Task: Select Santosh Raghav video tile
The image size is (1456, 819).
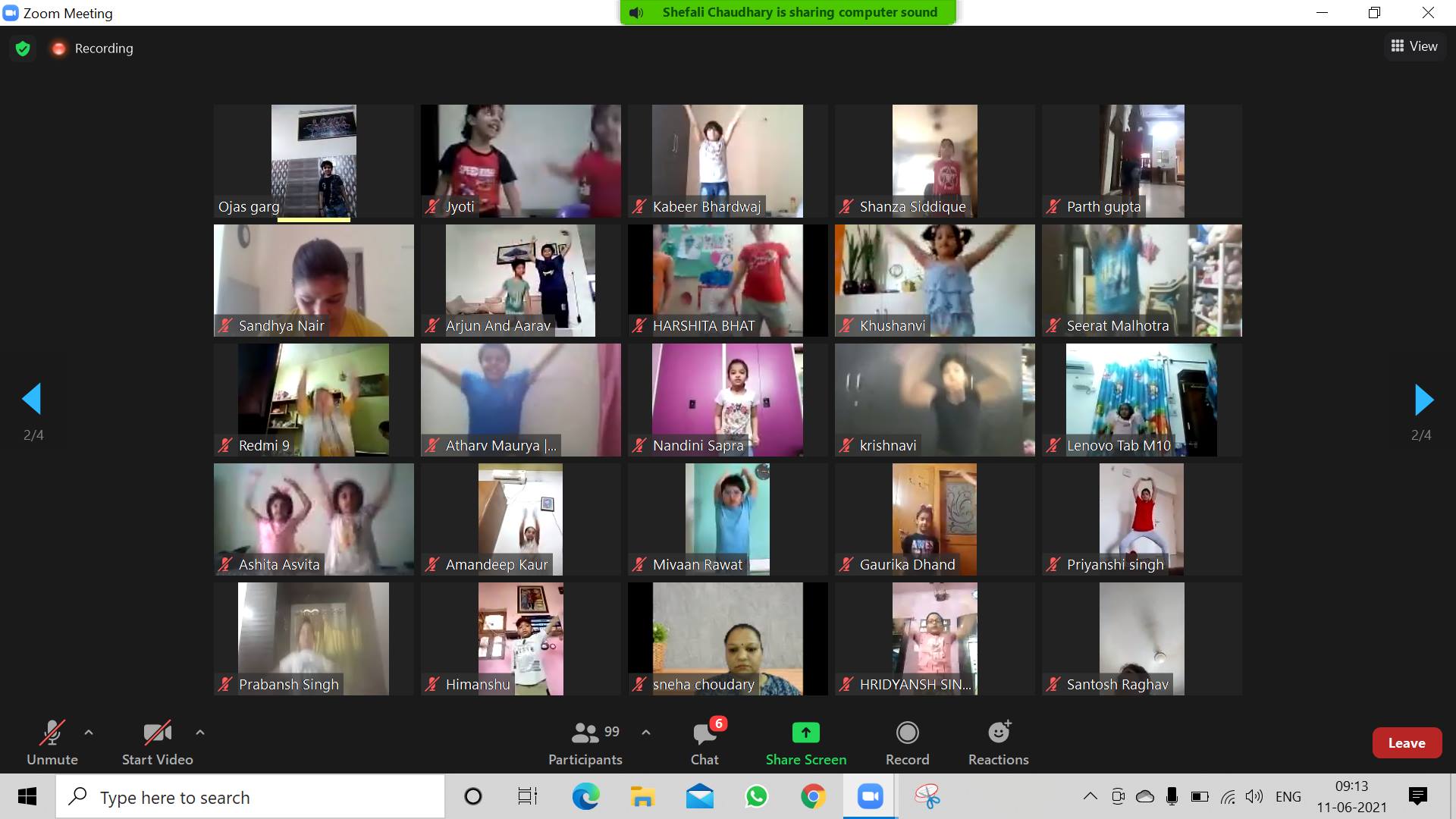Action: tap(1142, 639)
